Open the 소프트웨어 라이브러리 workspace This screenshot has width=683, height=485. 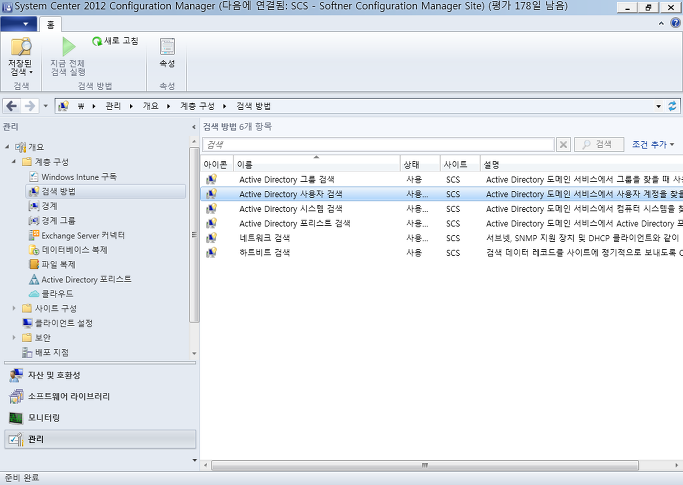[100, 397]
